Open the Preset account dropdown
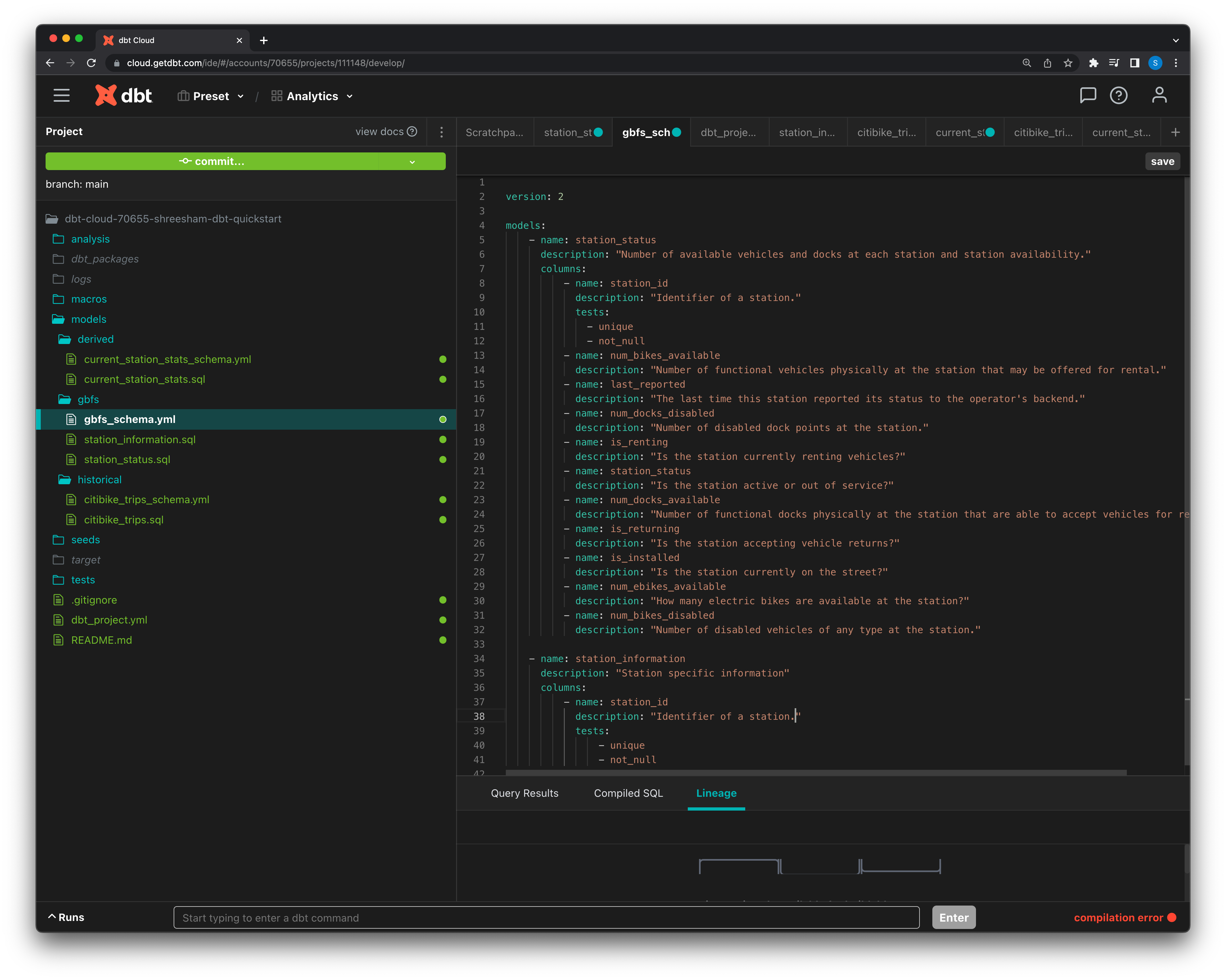Image resolution: width=1226 pixels, height=980 pixels. click(211, 96)
